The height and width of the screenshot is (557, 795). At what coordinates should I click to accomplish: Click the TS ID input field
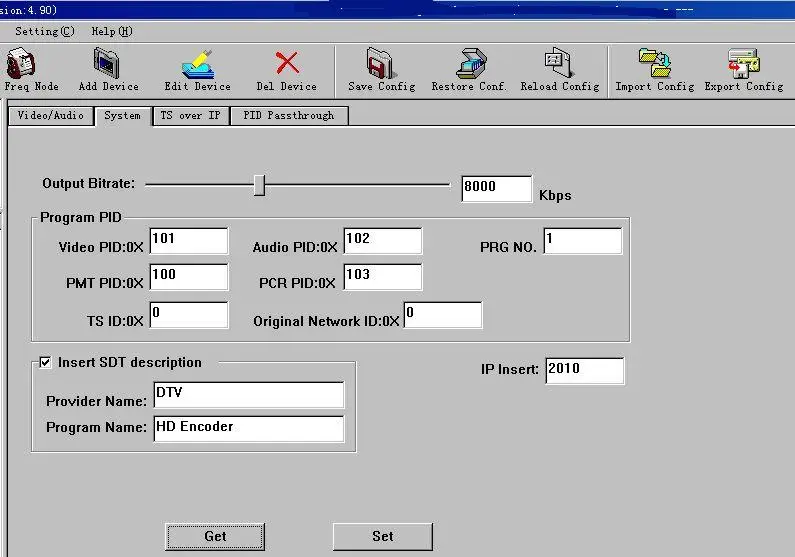[x=189, y=315]
